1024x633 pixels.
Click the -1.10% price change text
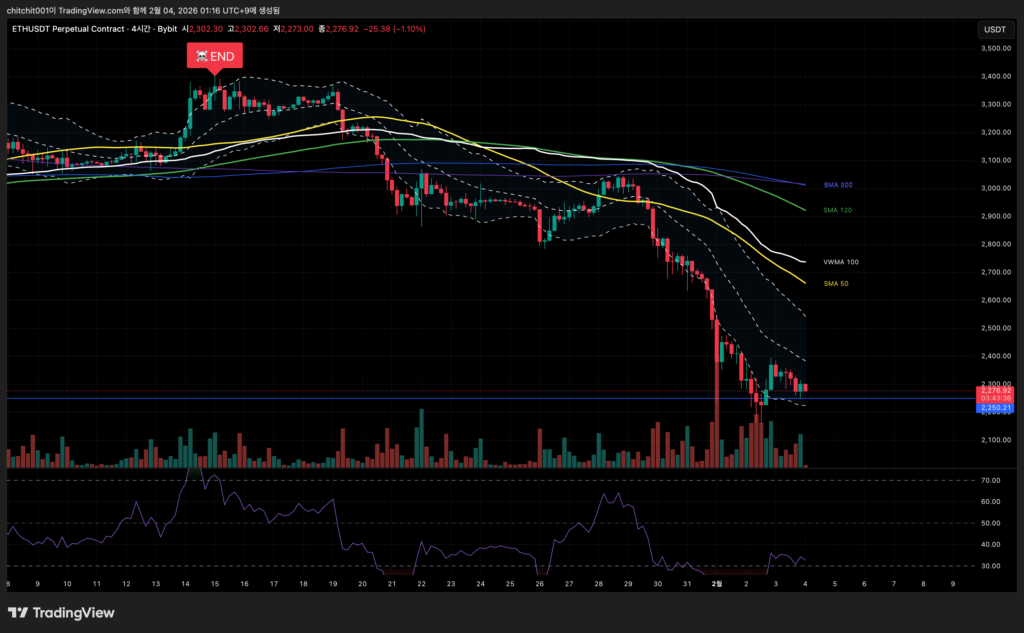408,29
